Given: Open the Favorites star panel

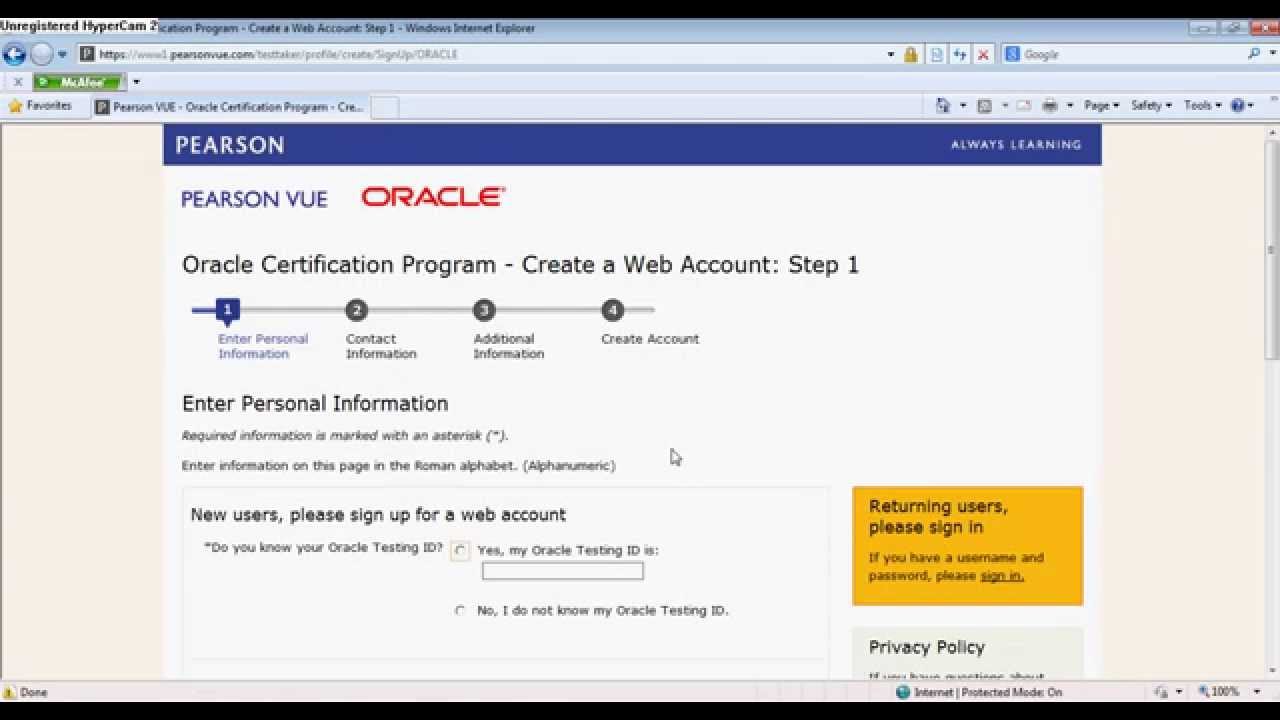Looking at the screenshot, I should 40,106.
